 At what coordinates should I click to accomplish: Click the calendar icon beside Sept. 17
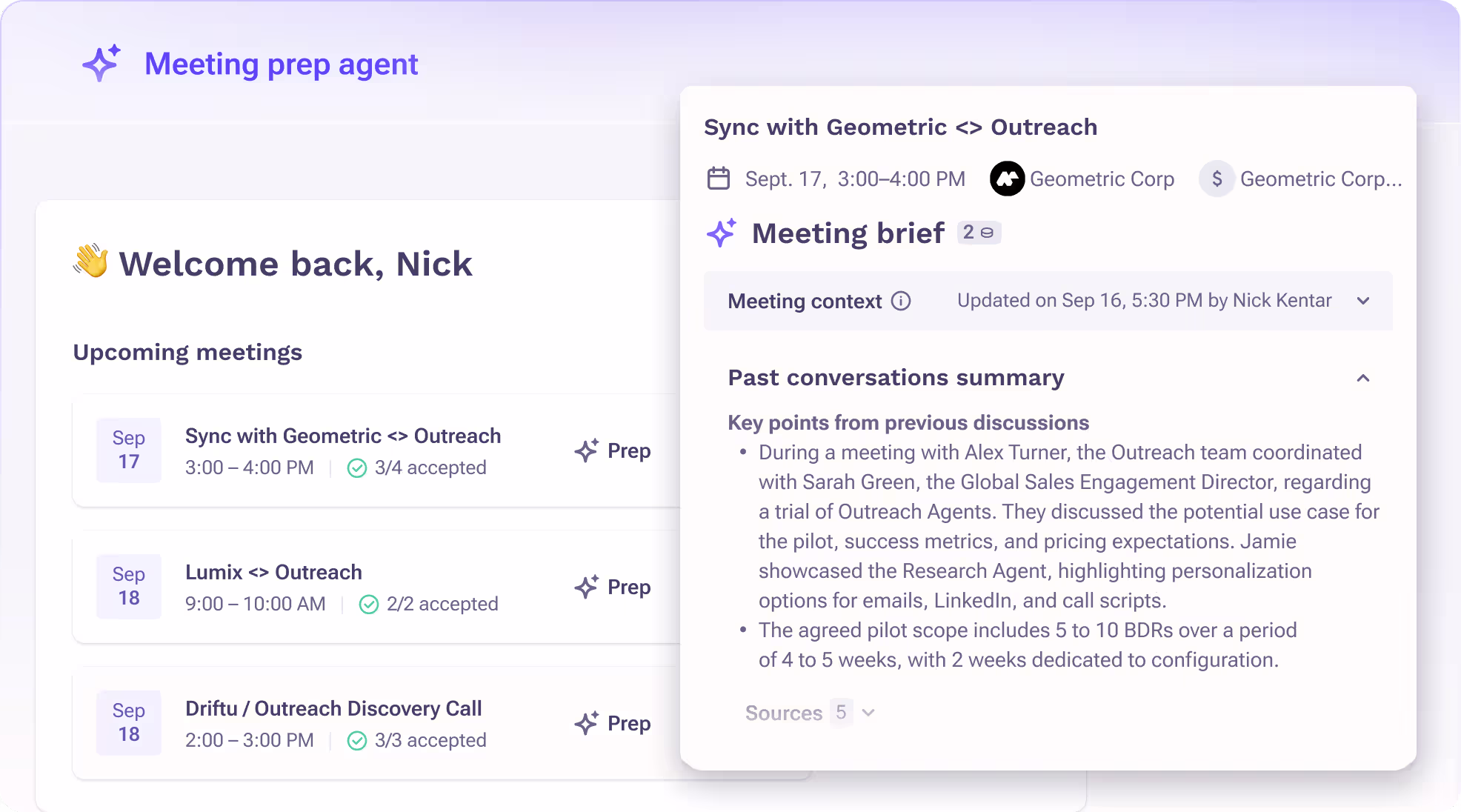pos(718,178)
